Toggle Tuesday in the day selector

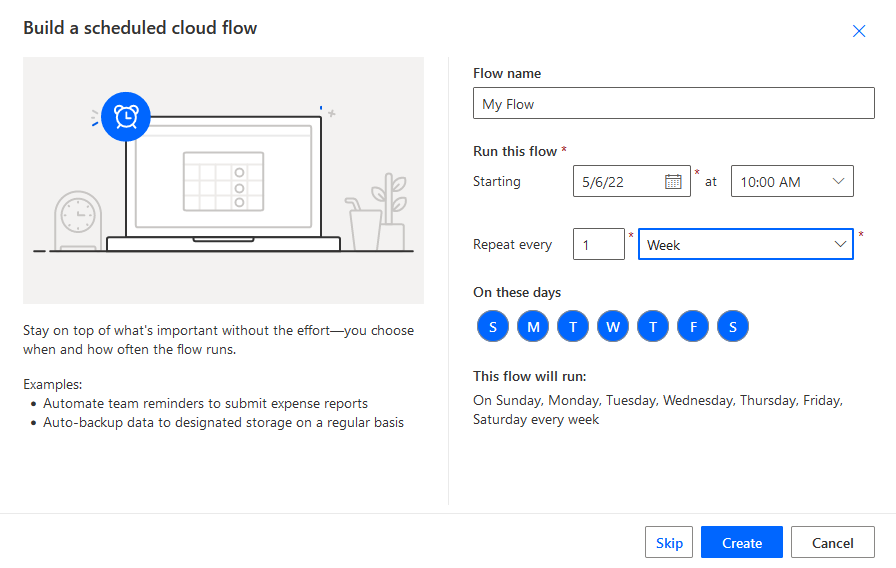click(573, 326)
